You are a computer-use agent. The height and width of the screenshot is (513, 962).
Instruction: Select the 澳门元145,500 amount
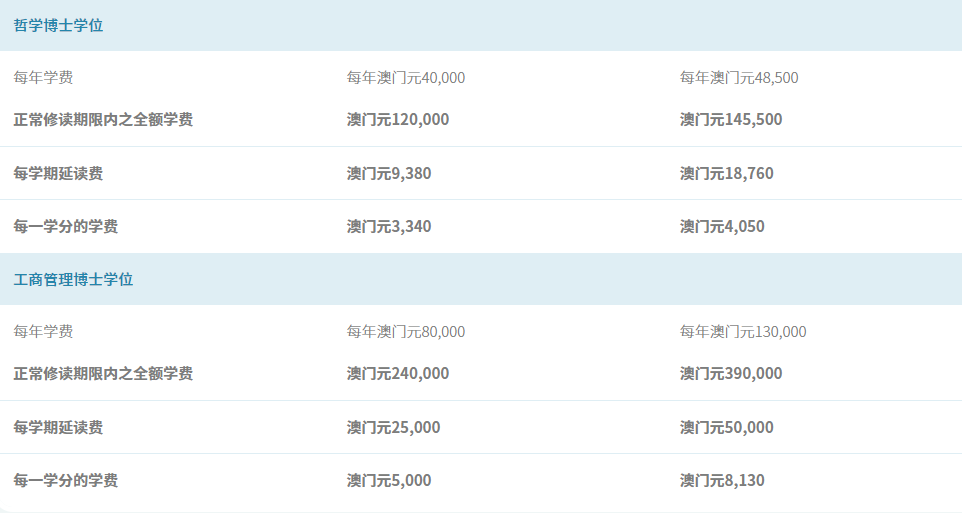pos(731,119)
